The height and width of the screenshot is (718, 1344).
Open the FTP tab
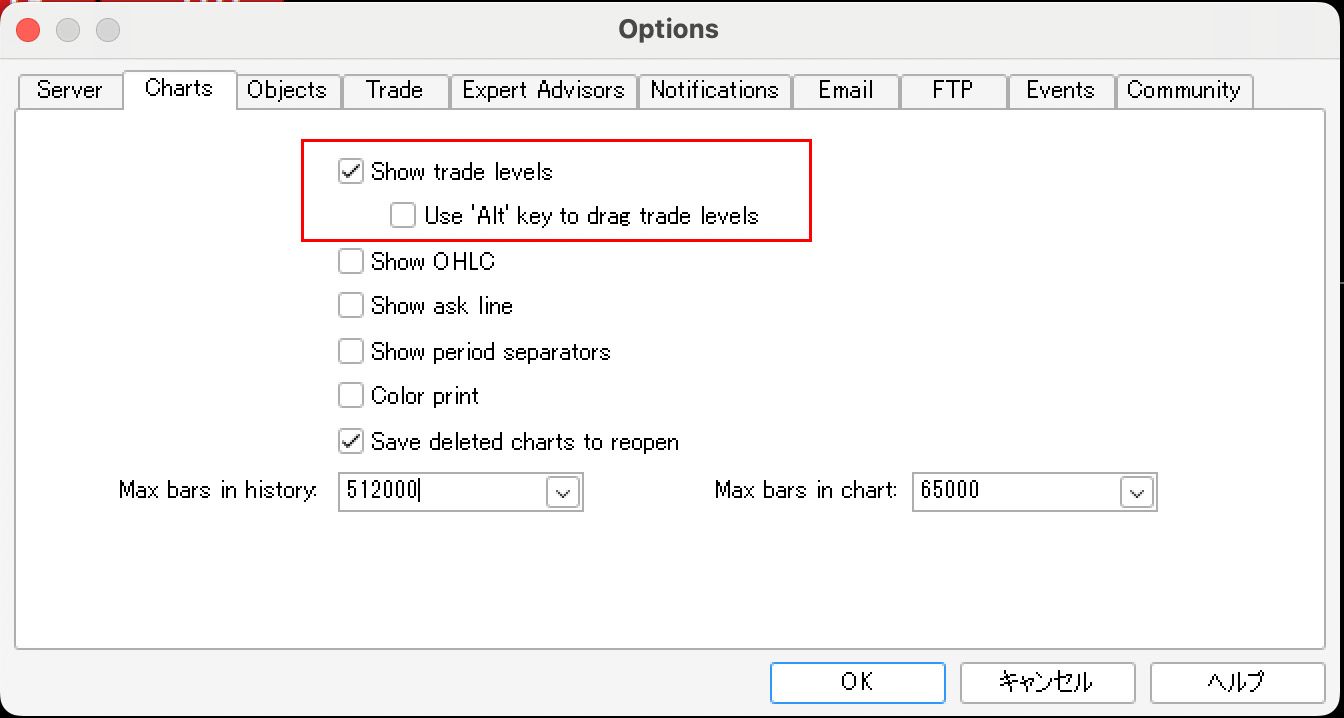point(952,90)
